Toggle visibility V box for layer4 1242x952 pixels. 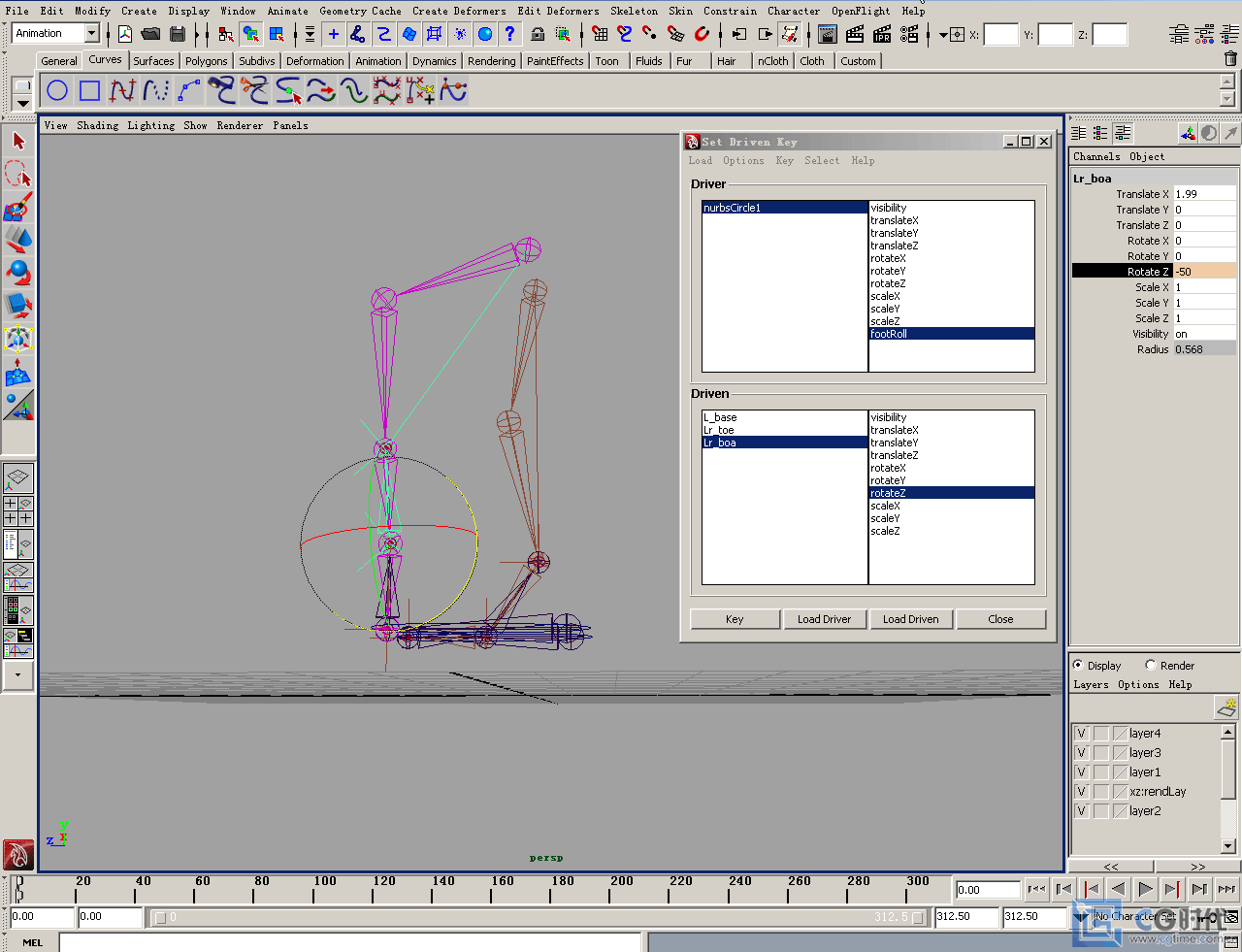click(1081, 734)
